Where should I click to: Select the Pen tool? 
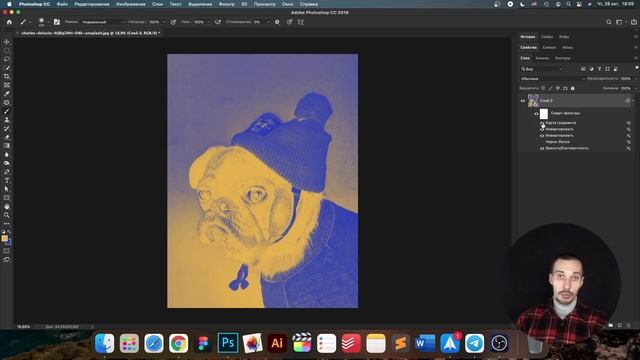point(7,172)
